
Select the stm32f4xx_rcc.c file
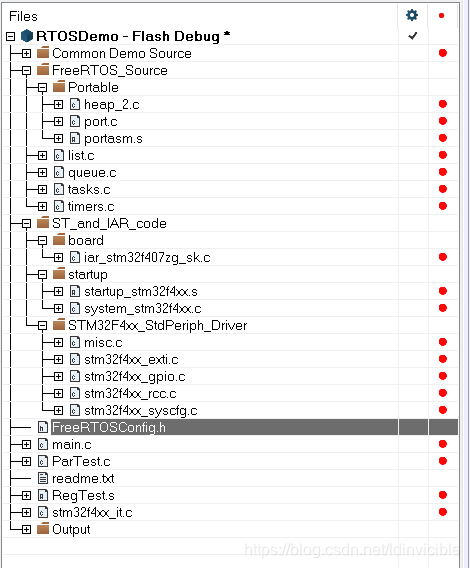(x=130, y=394)
